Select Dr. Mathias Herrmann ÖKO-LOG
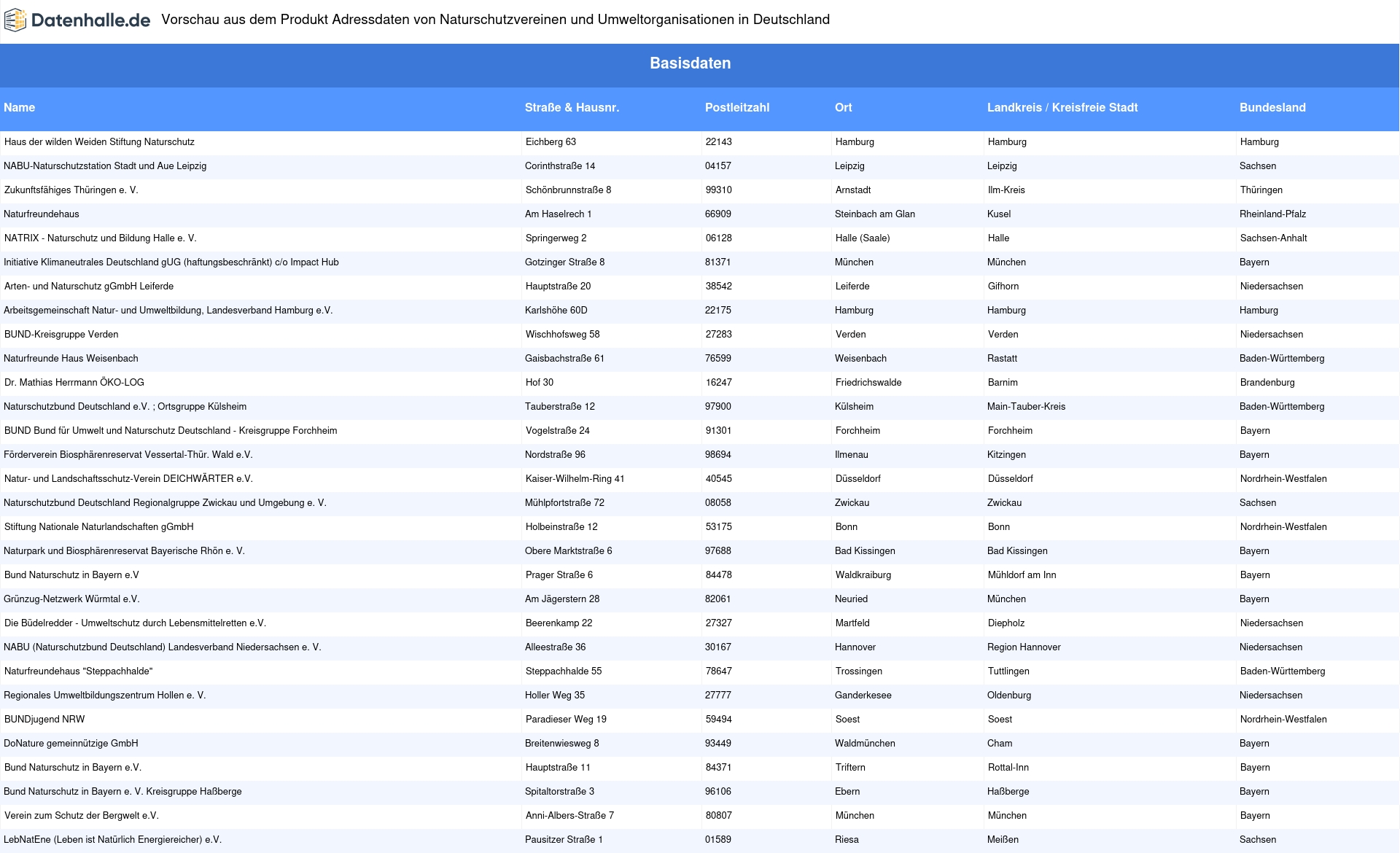This screenshot has width=1400, height=853. [x=74, y=383]
